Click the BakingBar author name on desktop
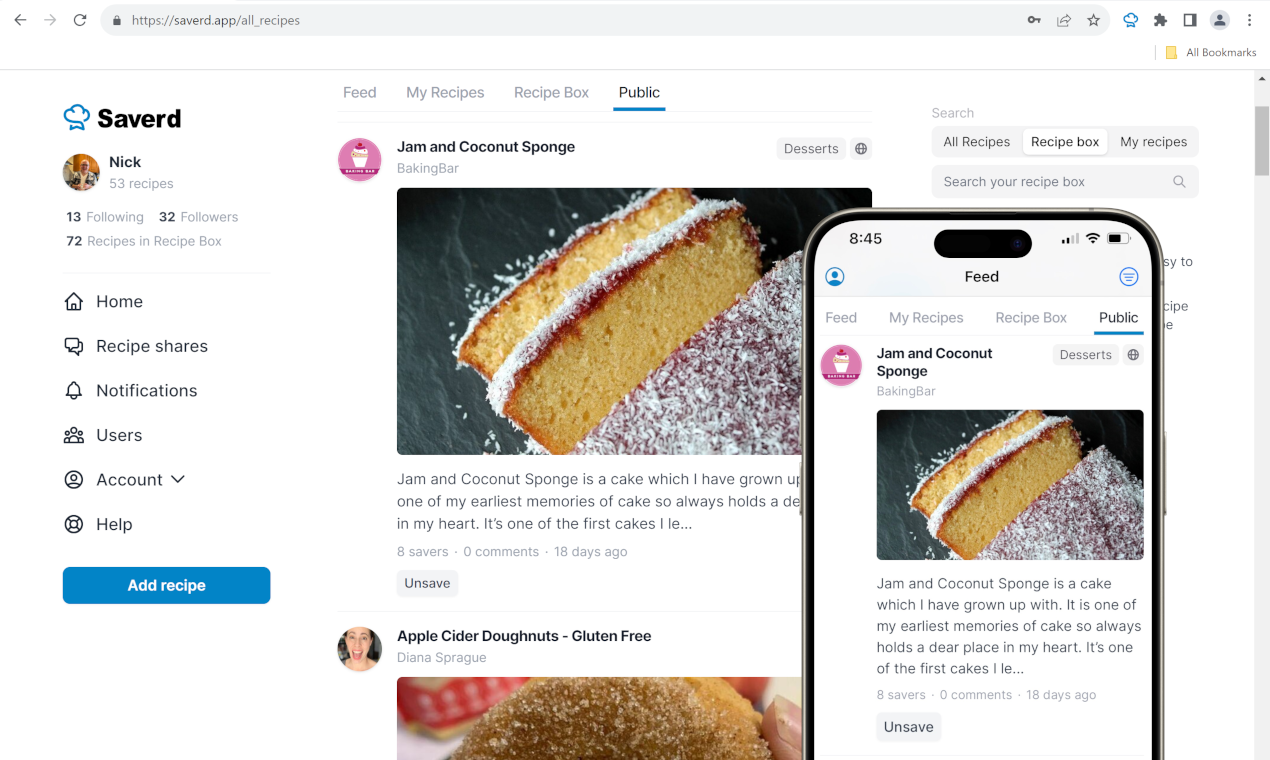Viewport: 1270px width, 760px height. pos(428,168)
